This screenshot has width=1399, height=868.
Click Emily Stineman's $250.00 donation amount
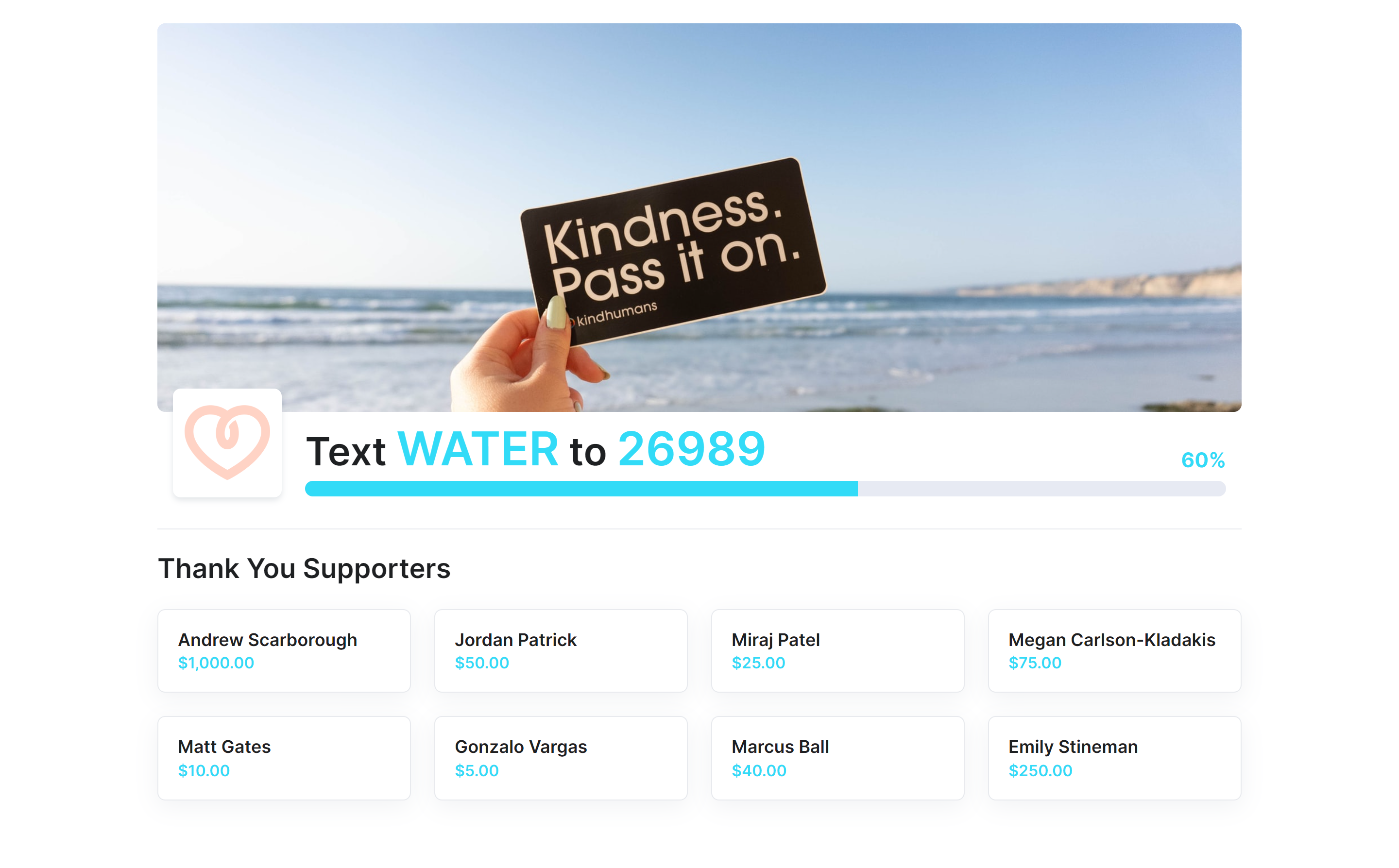click(1040, 770)
